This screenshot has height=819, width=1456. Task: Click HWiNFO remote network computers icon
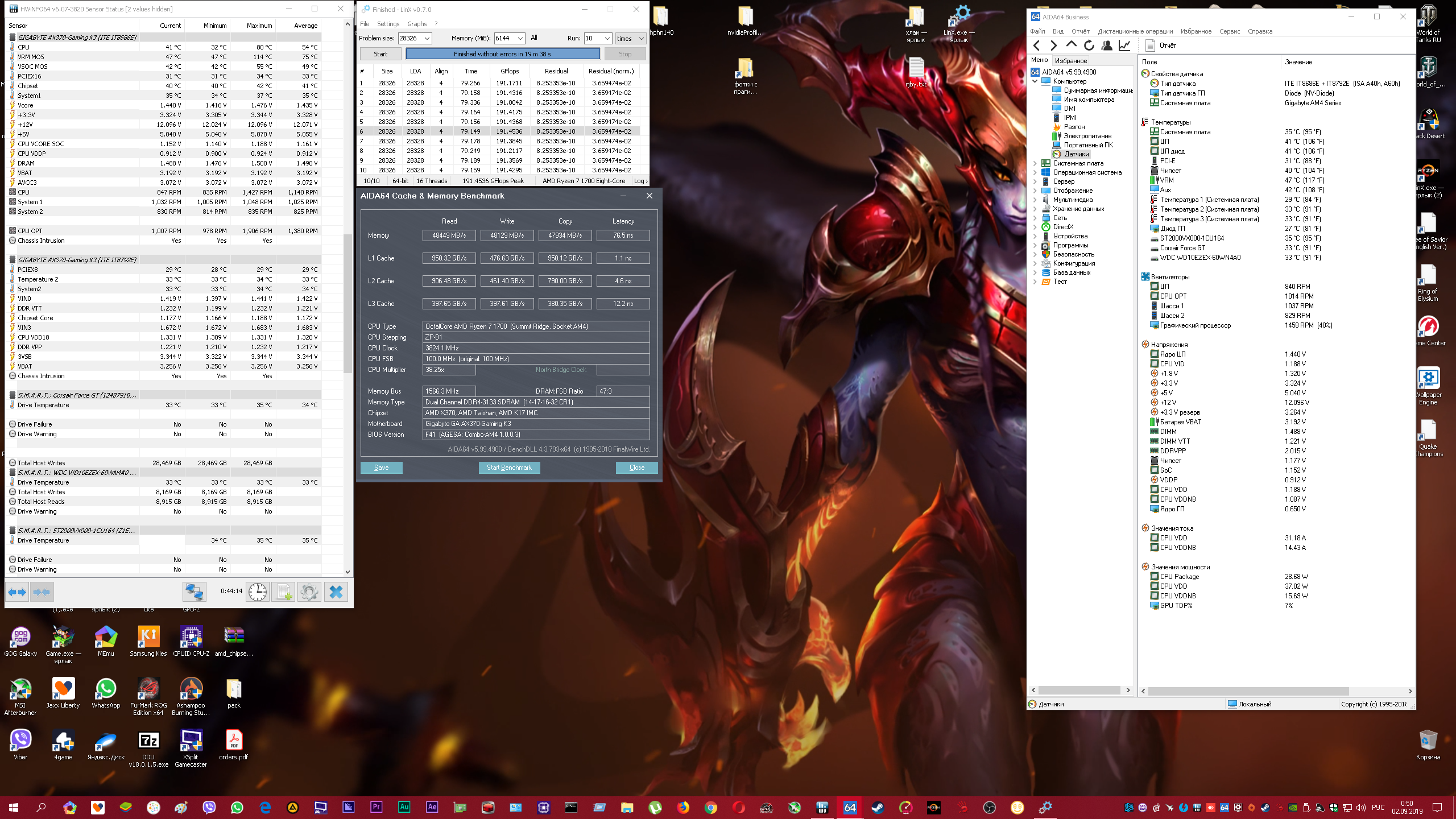194,592
